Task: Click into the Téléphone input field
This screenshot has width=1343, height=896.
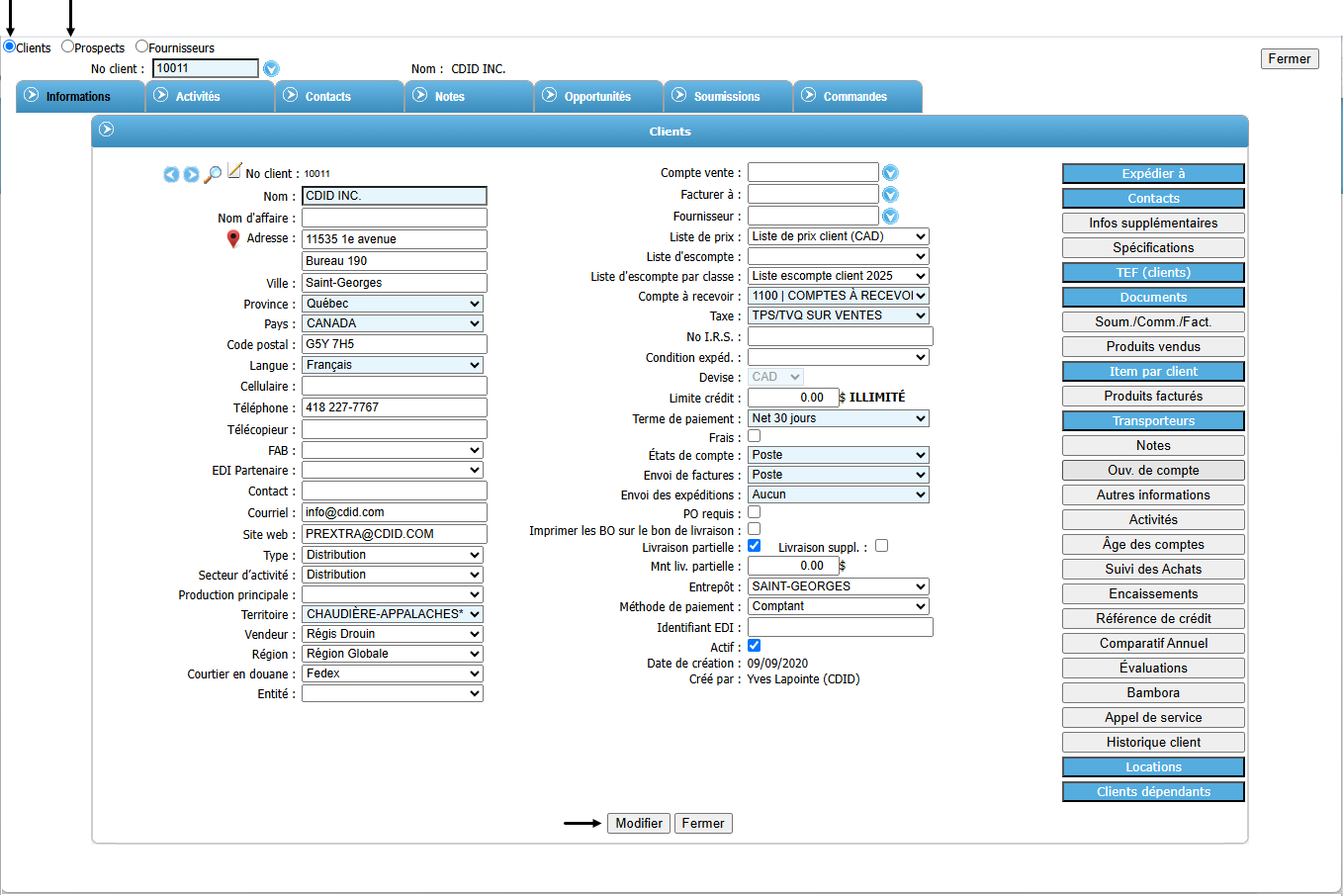Action: [394, 407]
